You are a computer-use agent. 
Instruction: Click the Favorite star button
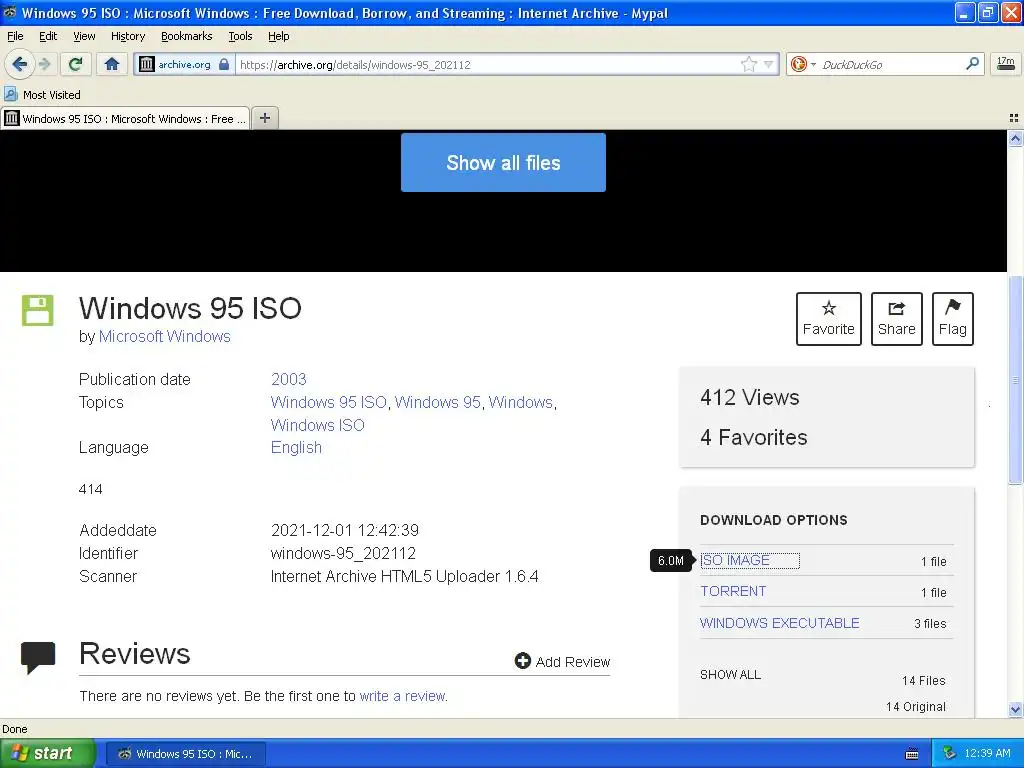click(829, 319)
